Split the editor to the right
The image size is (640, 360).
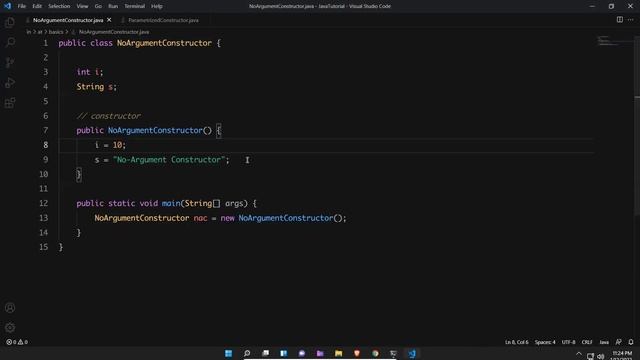(620, 20)
